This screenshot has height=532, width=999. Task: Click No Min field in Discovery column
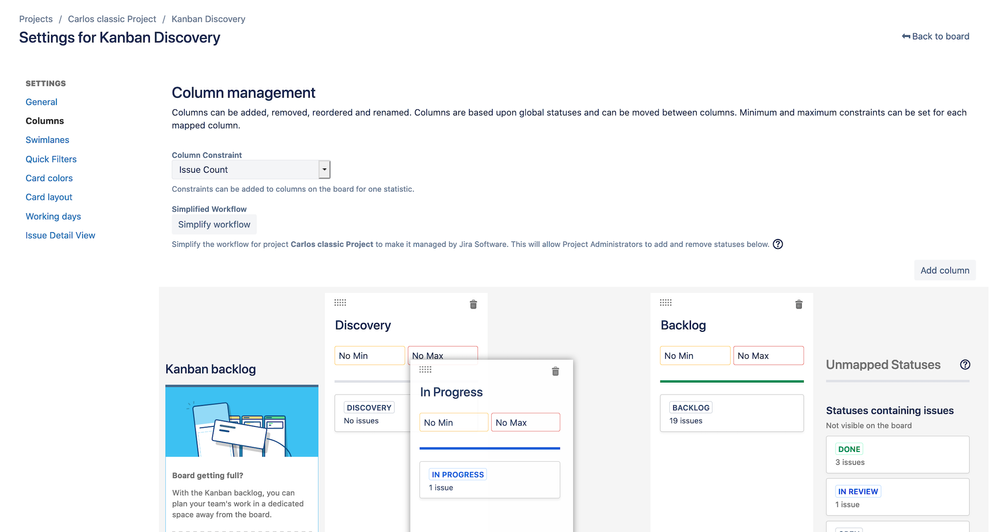tap(370, 356)
